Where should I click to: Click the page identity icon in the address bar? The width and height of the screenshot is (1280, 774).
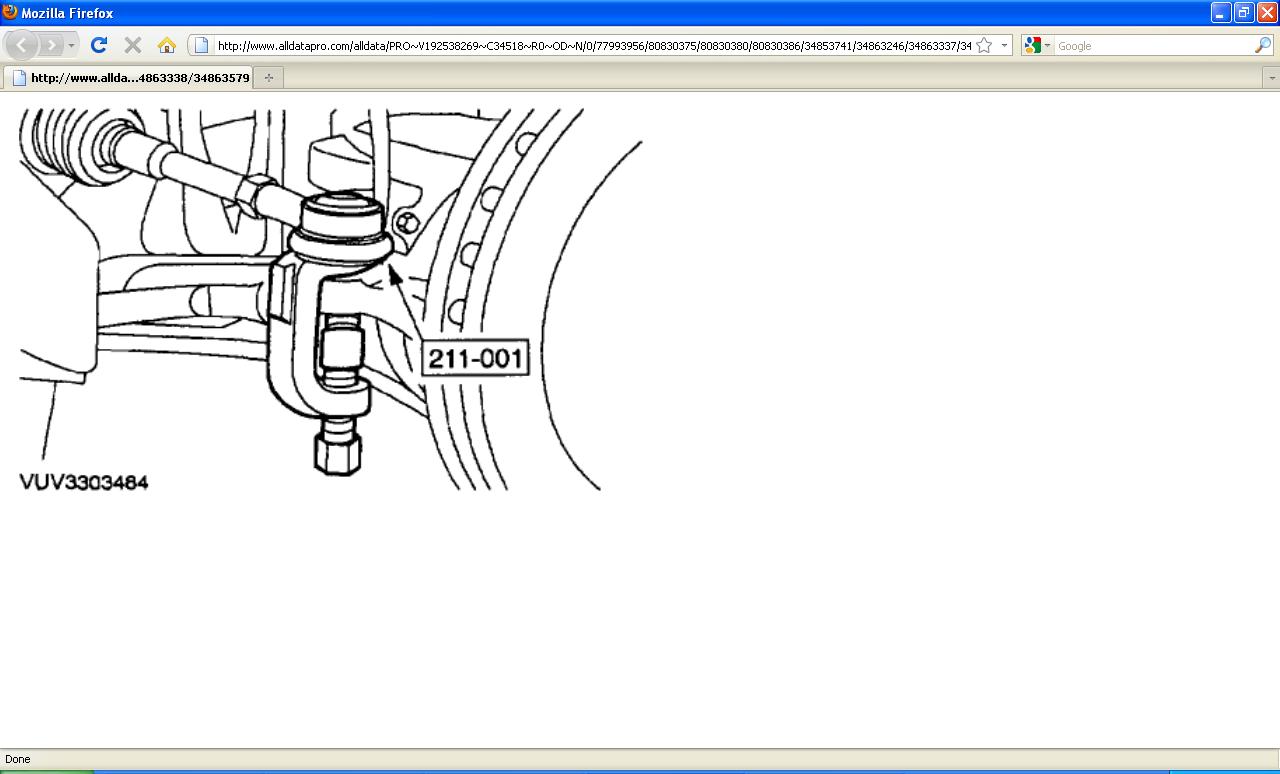click(201, 45)
